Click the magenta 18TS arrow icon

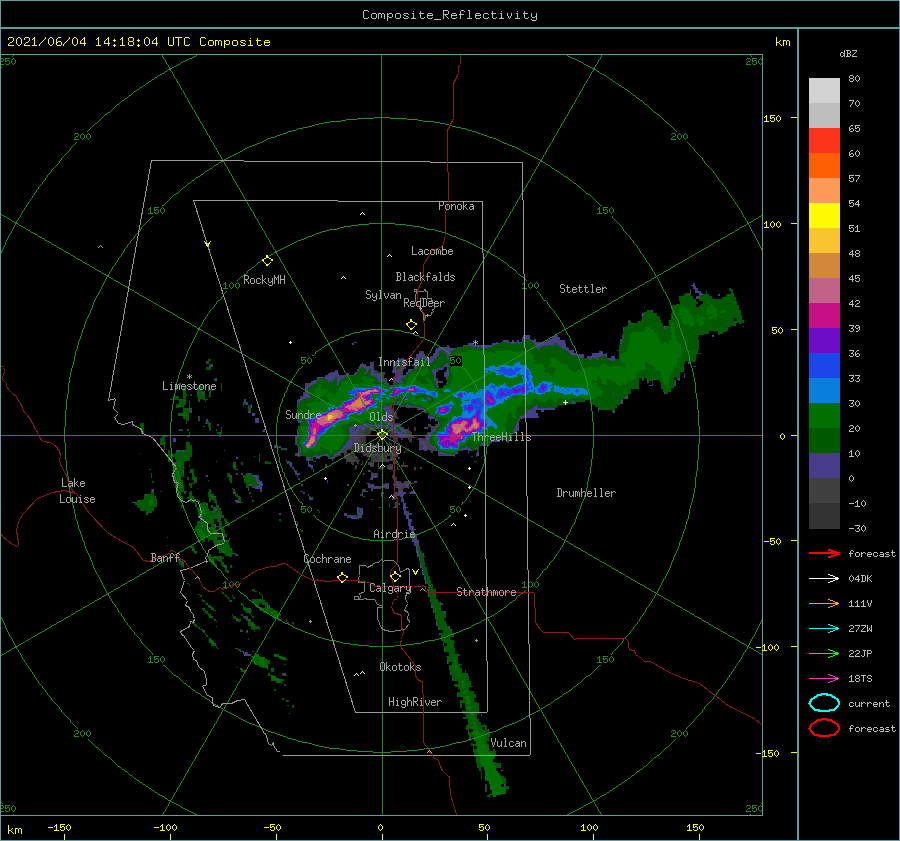tap(824, 679)
